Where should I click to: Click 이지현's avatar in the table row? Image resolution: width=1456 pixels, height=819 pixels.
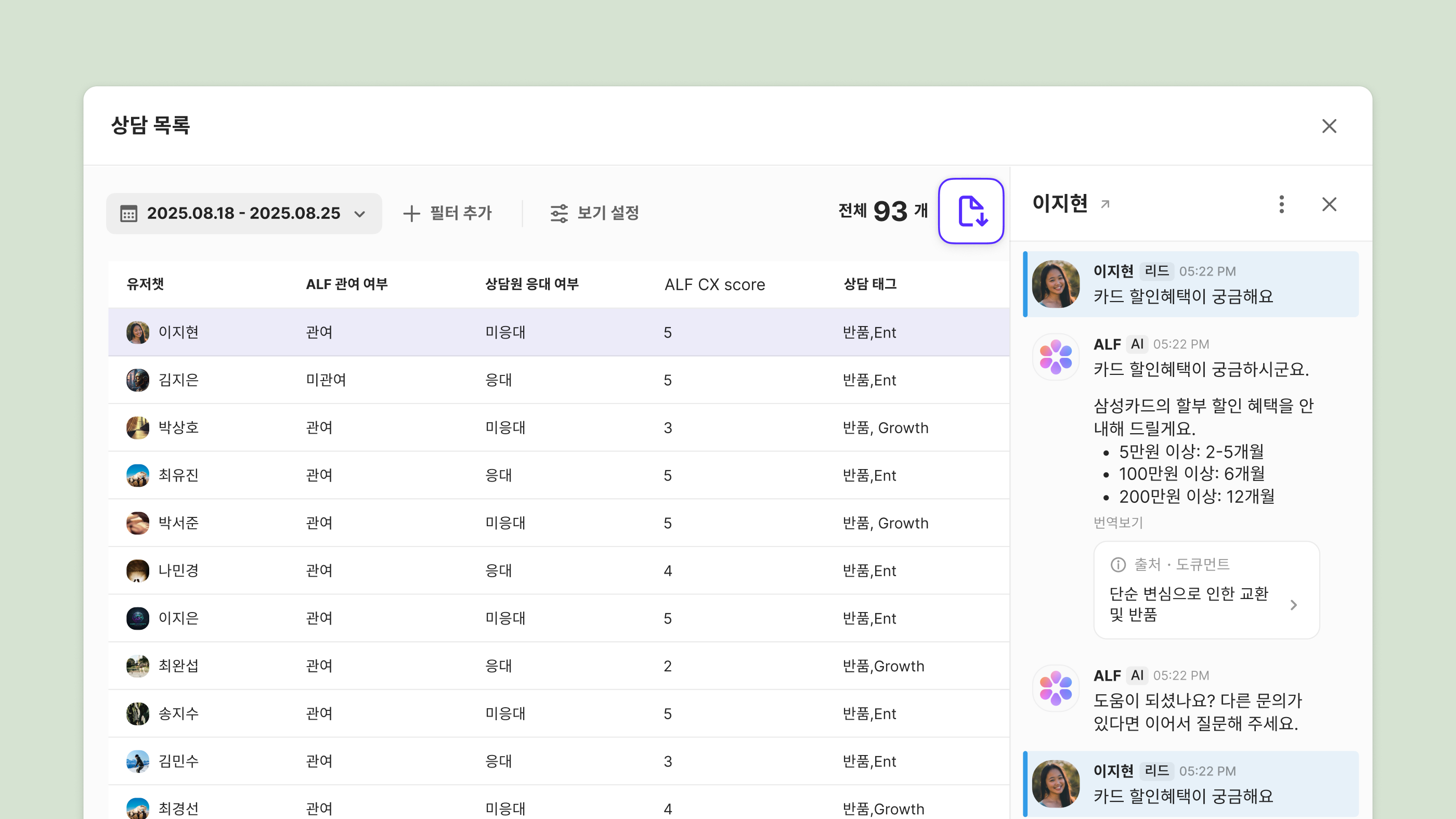coord(138,332)
